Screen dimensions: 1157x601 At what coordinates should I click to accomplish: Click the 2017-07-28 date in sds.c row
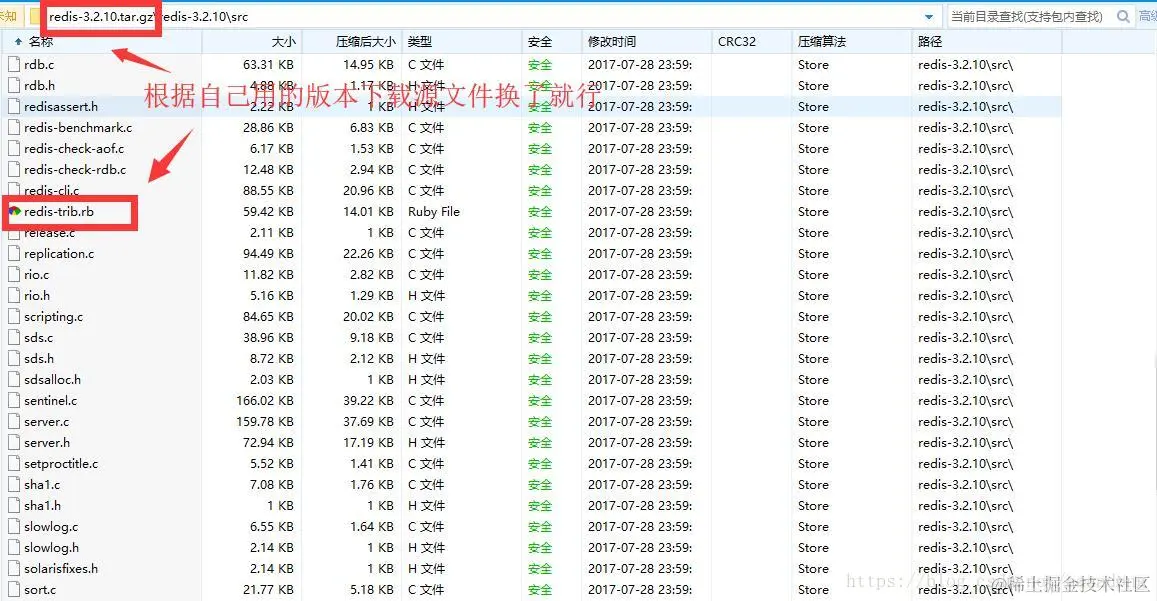tap(640, 337)
